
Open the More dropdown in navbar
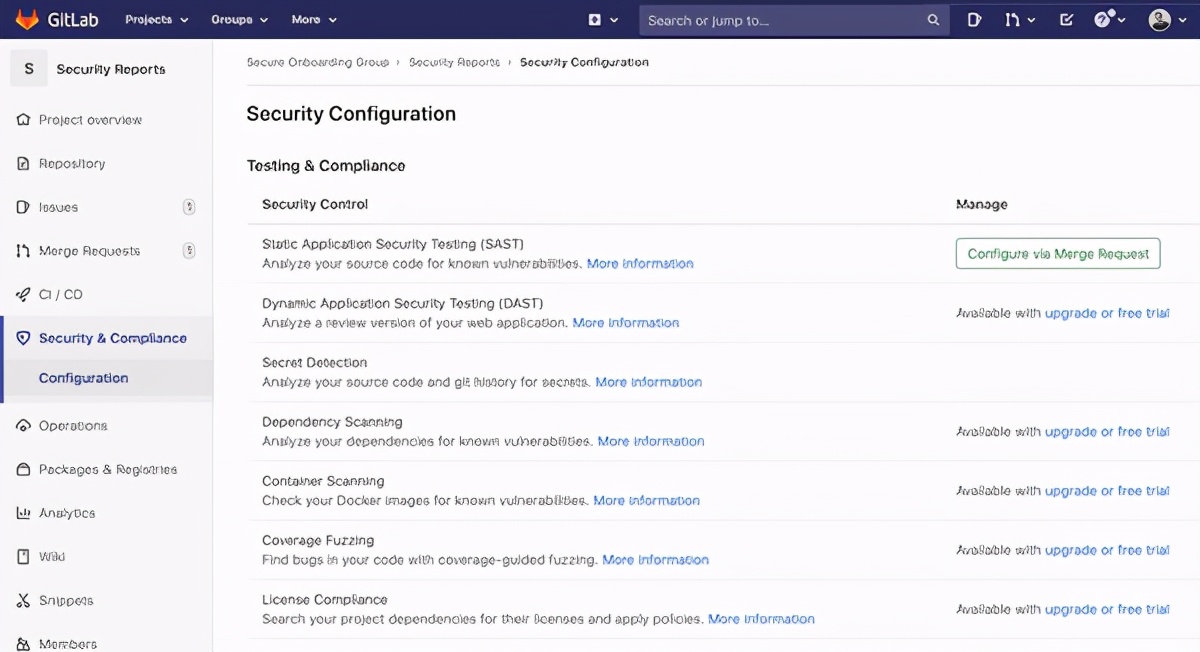point(314,20)
